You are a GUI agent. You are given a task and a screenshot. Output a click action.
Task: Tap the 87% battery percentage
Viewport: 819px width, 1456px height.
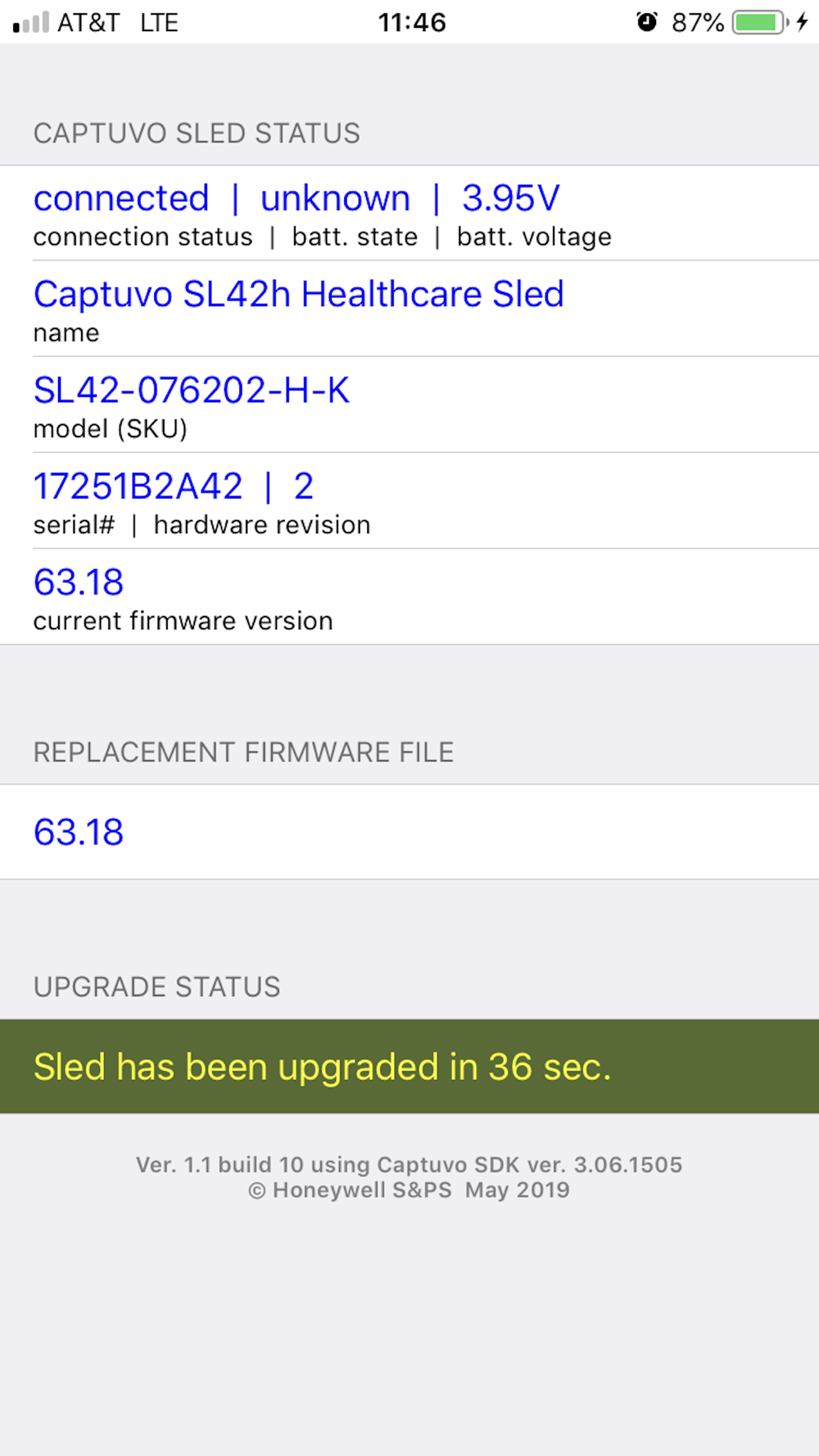[697, 22]
